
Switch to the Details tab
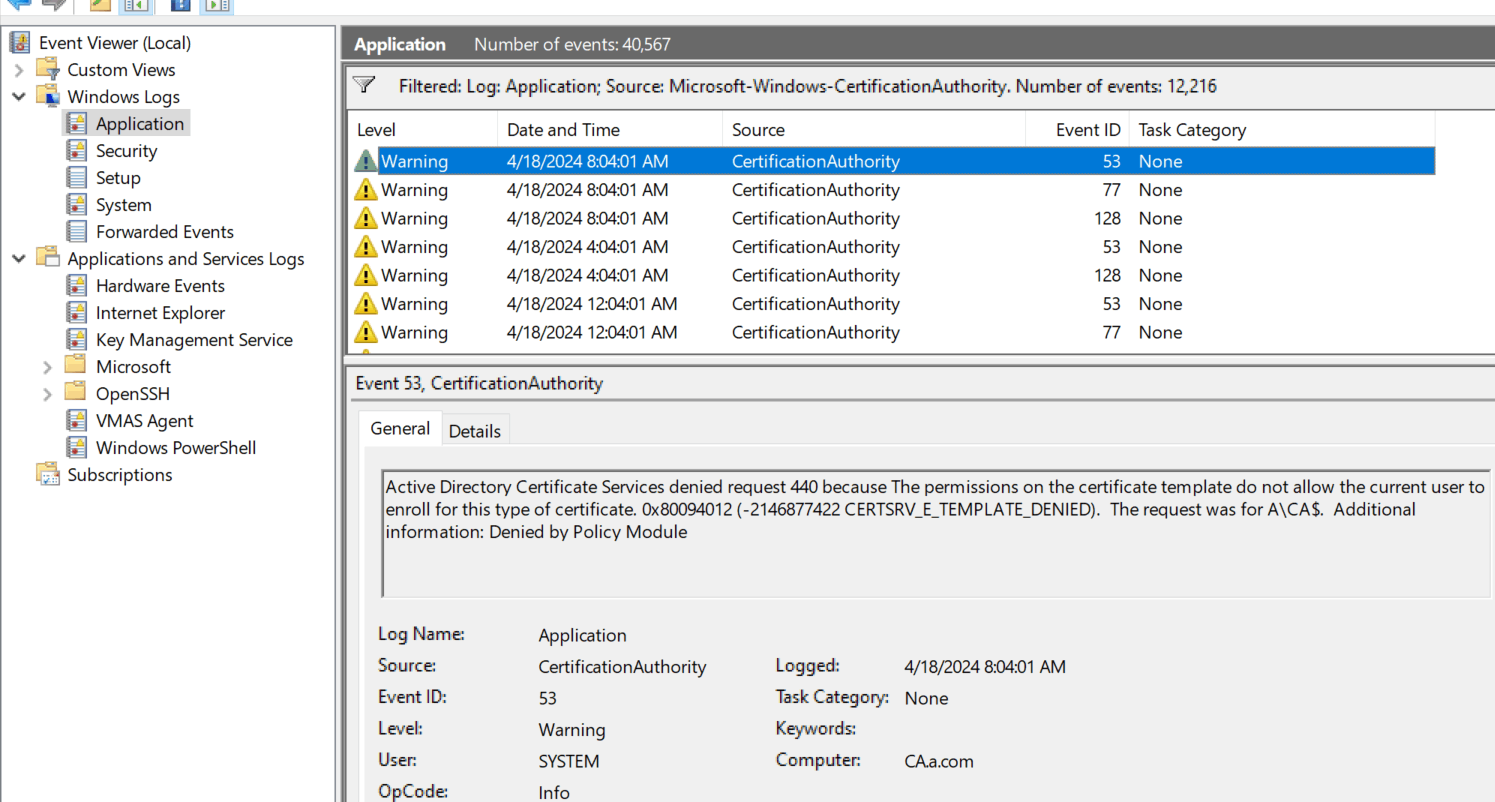[x=474, y=431]
